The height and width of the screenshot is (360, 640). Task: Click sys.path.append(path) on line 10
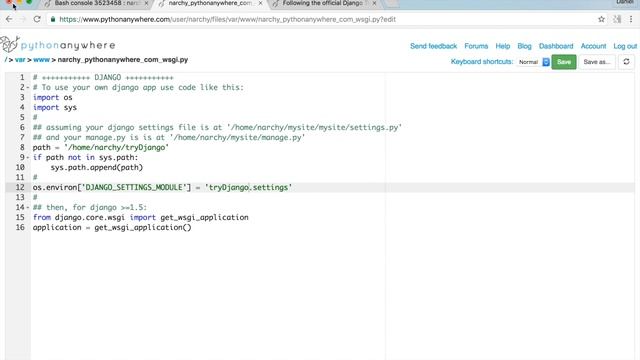point(97,167)
